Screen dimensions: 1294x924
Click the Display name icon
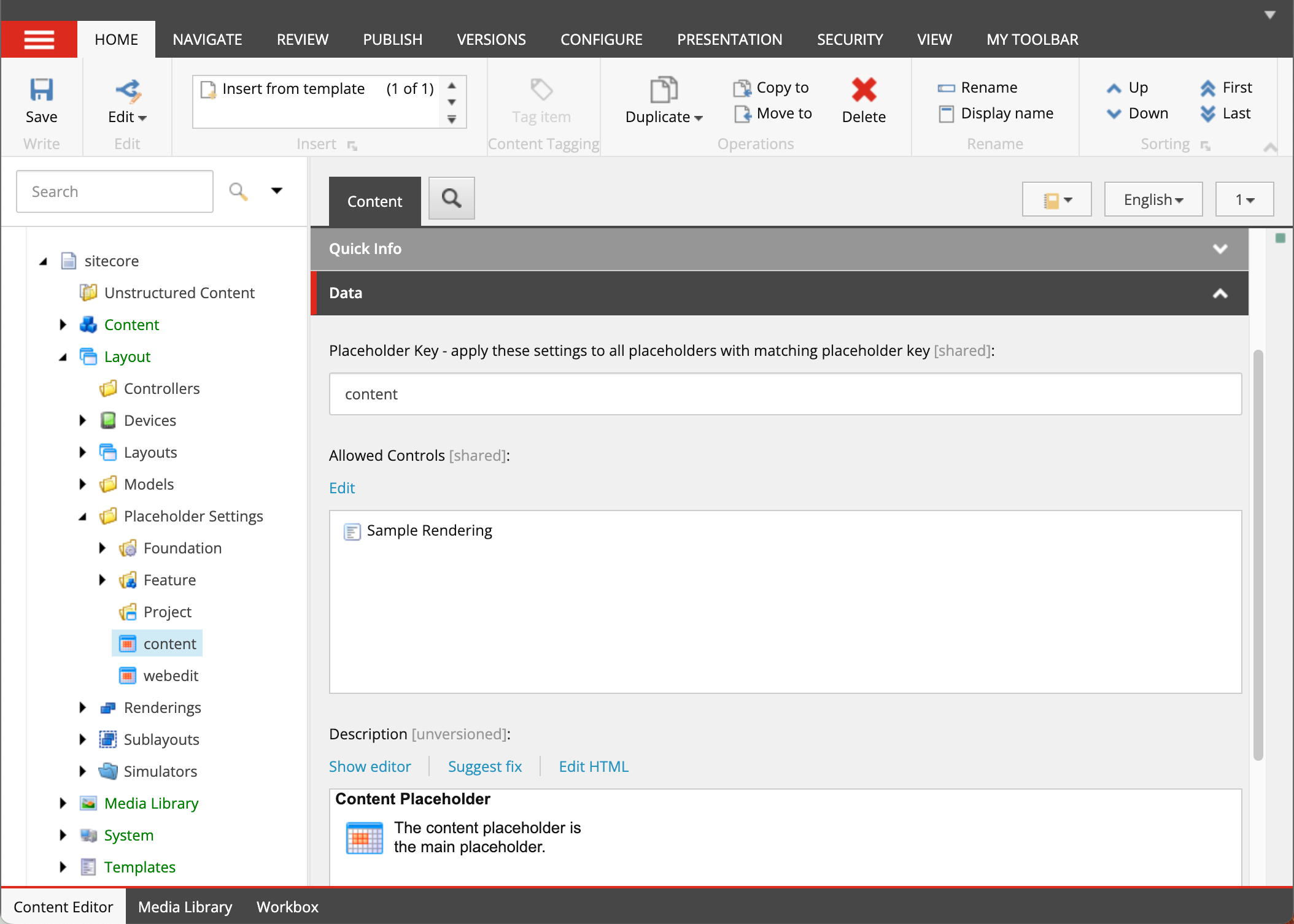tap(946, 114)
